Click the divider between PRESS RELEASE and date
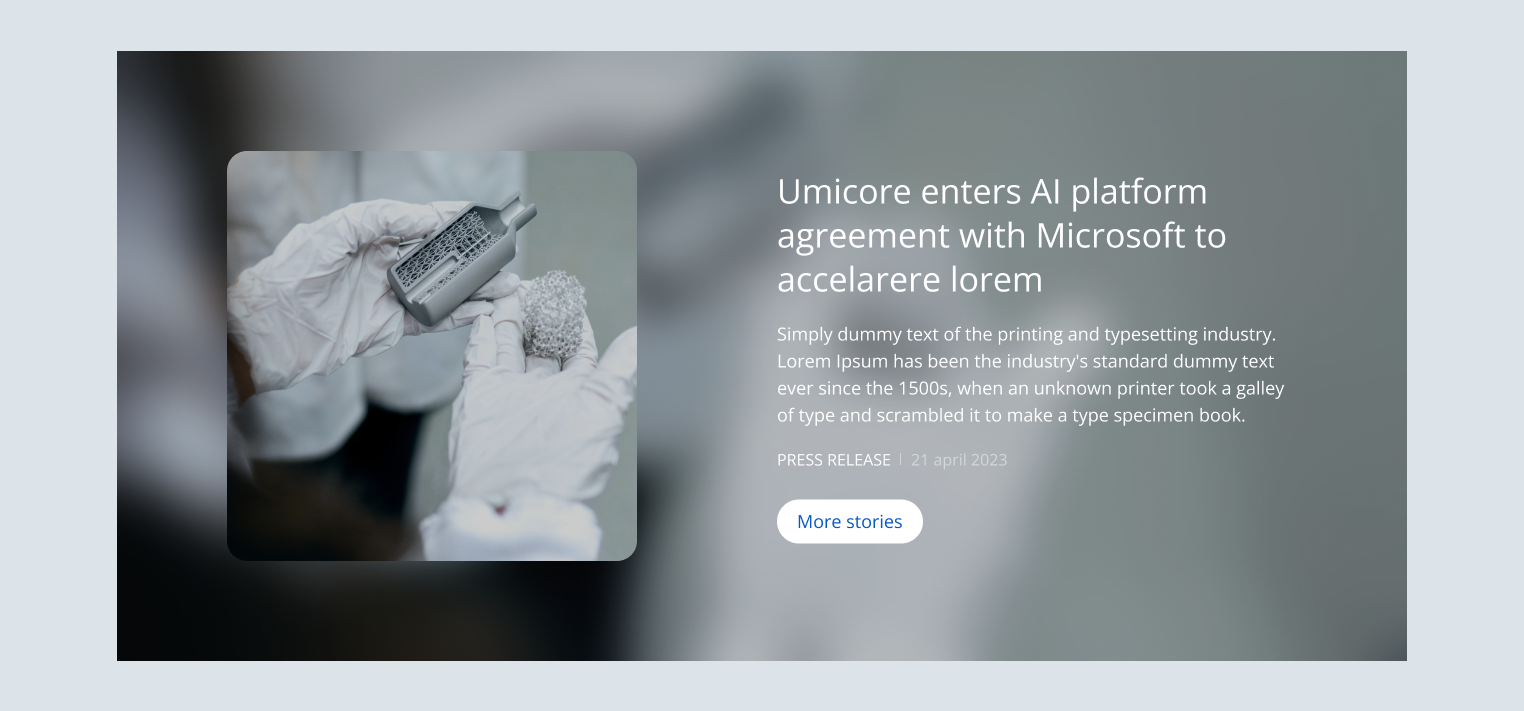 (900, 459)
